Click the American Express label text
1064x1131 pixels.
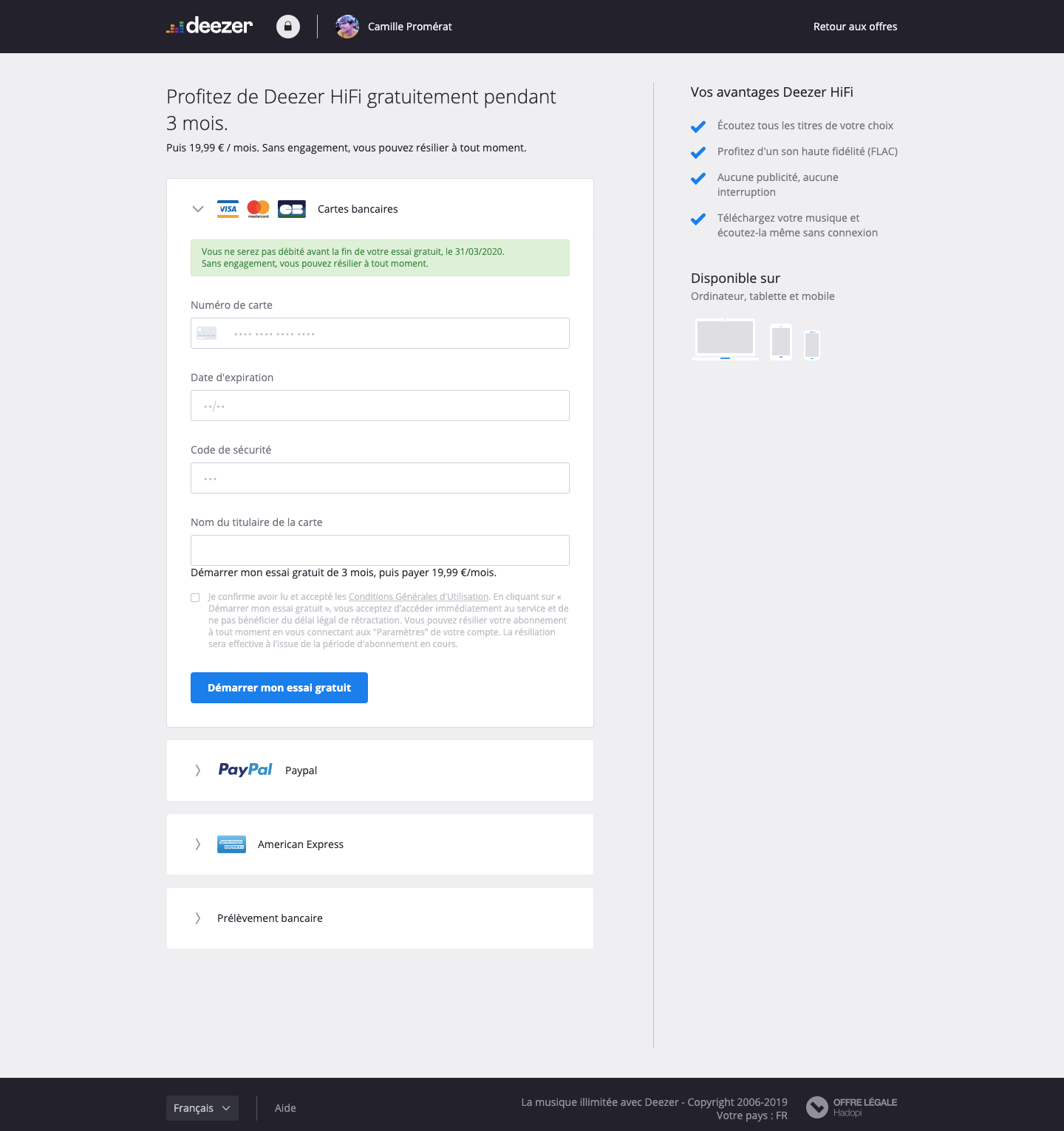[301, 844]
